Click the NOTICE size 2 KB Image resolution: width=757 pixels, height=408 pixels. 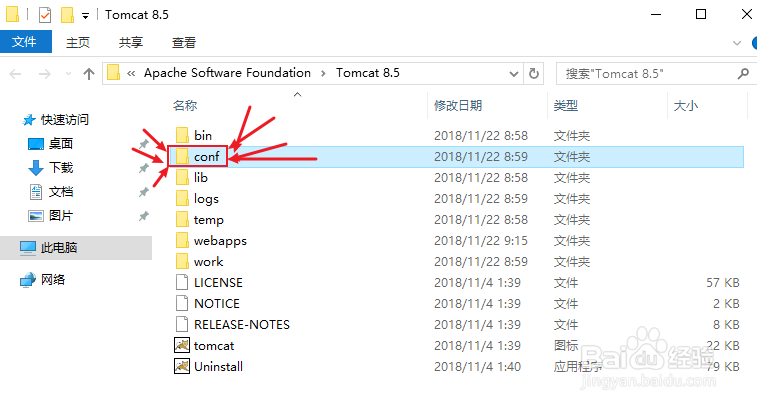point(727,304)
